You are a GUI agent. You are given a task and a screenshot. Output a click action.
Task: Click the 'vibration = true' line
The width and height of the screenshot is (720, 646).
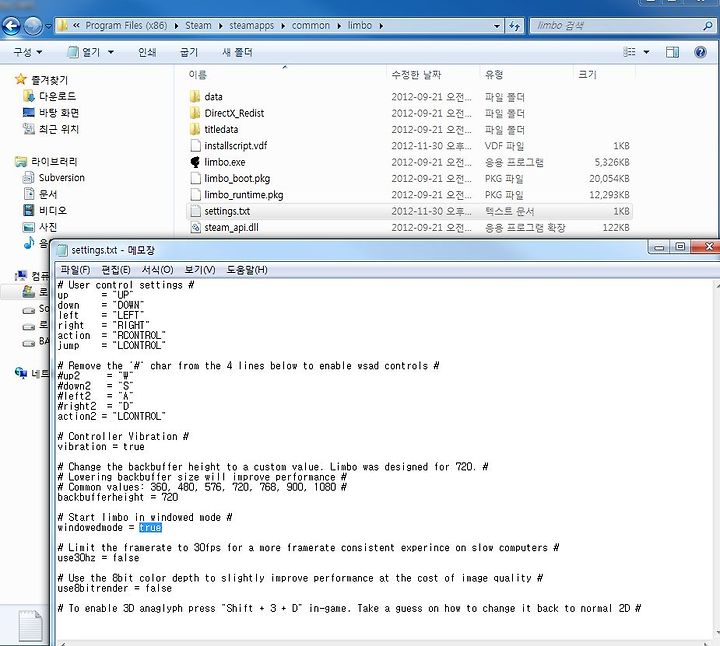[101, 447]
